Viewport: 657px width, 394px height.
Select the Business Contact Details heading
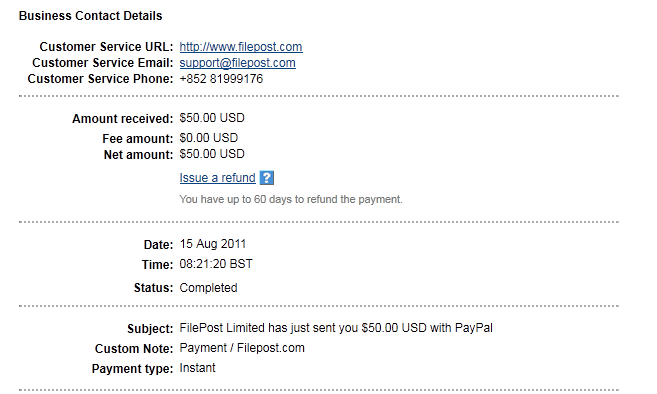tap(91, 16)
